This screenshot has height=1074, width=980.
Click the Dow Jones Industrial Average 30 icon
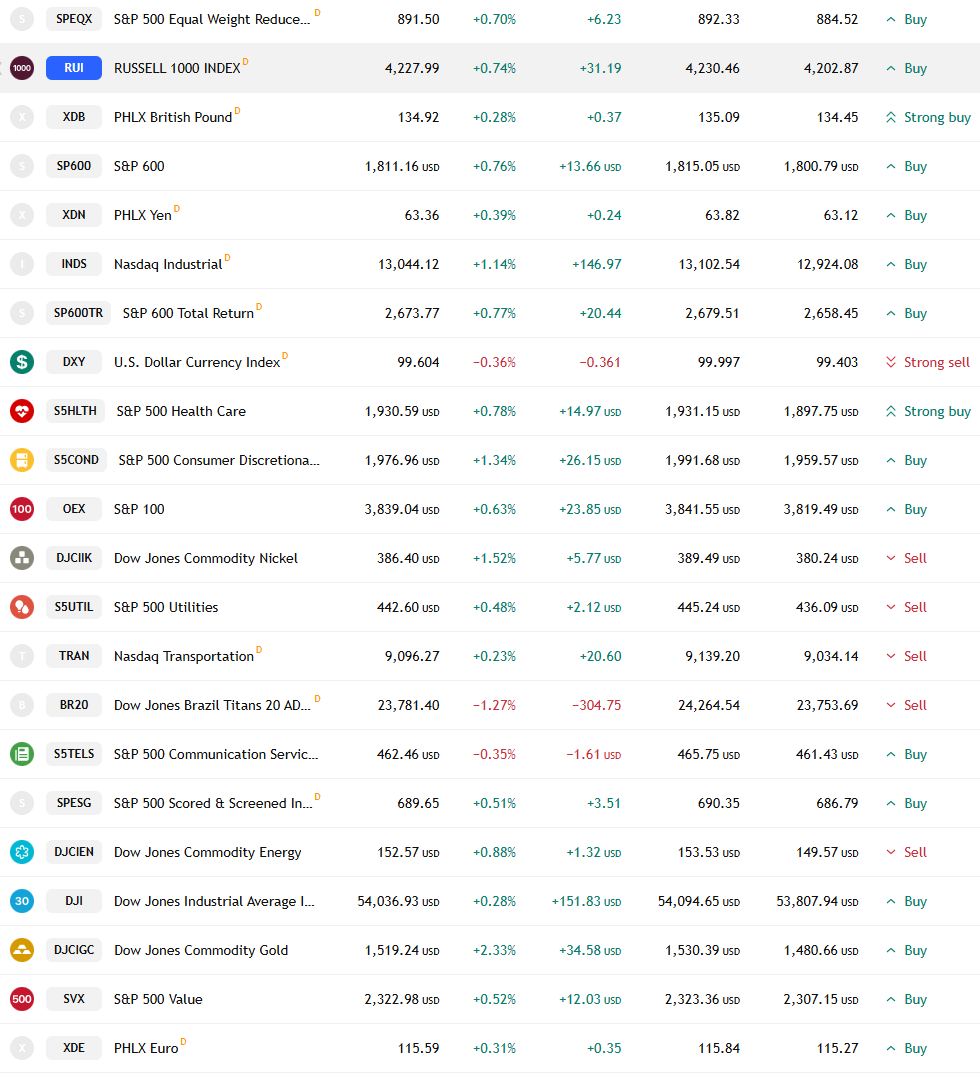click(22, 901)
